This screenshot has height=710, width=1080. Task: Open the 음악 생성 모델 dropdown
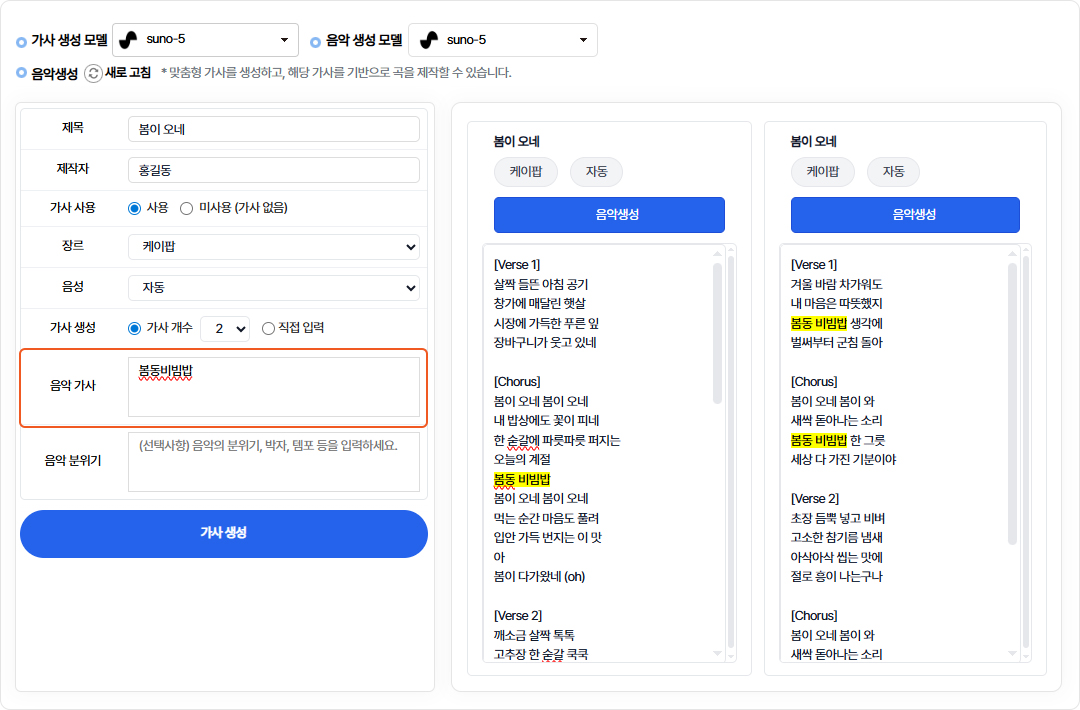pyautogui.click(x=503, y=40)
